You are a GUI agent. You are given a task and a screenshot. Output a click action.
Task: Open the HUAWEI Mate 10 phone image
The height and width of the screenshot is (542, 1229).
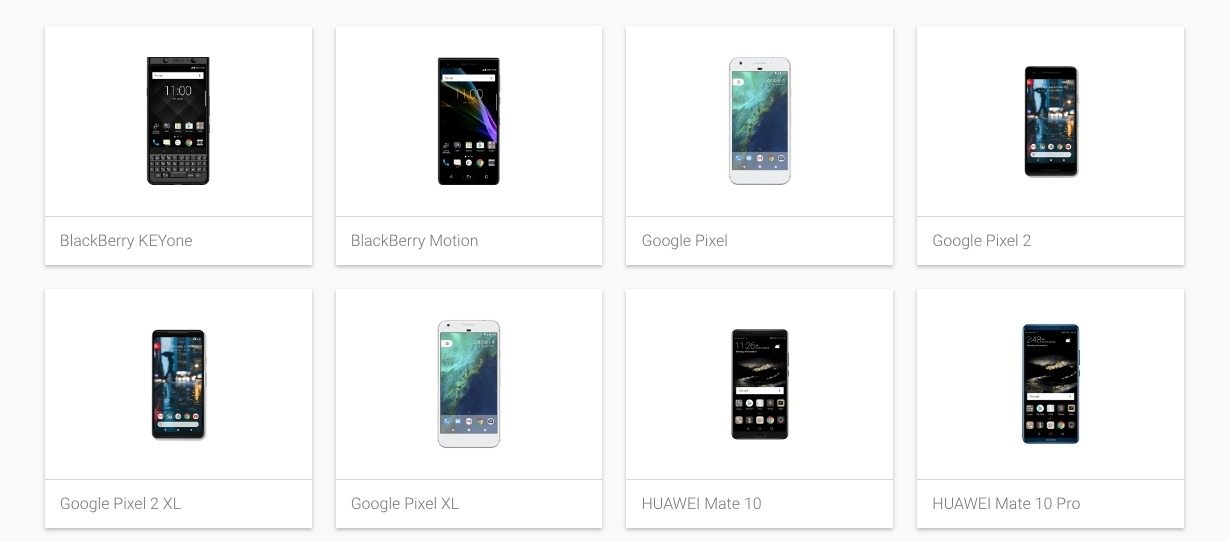point(759,384)
